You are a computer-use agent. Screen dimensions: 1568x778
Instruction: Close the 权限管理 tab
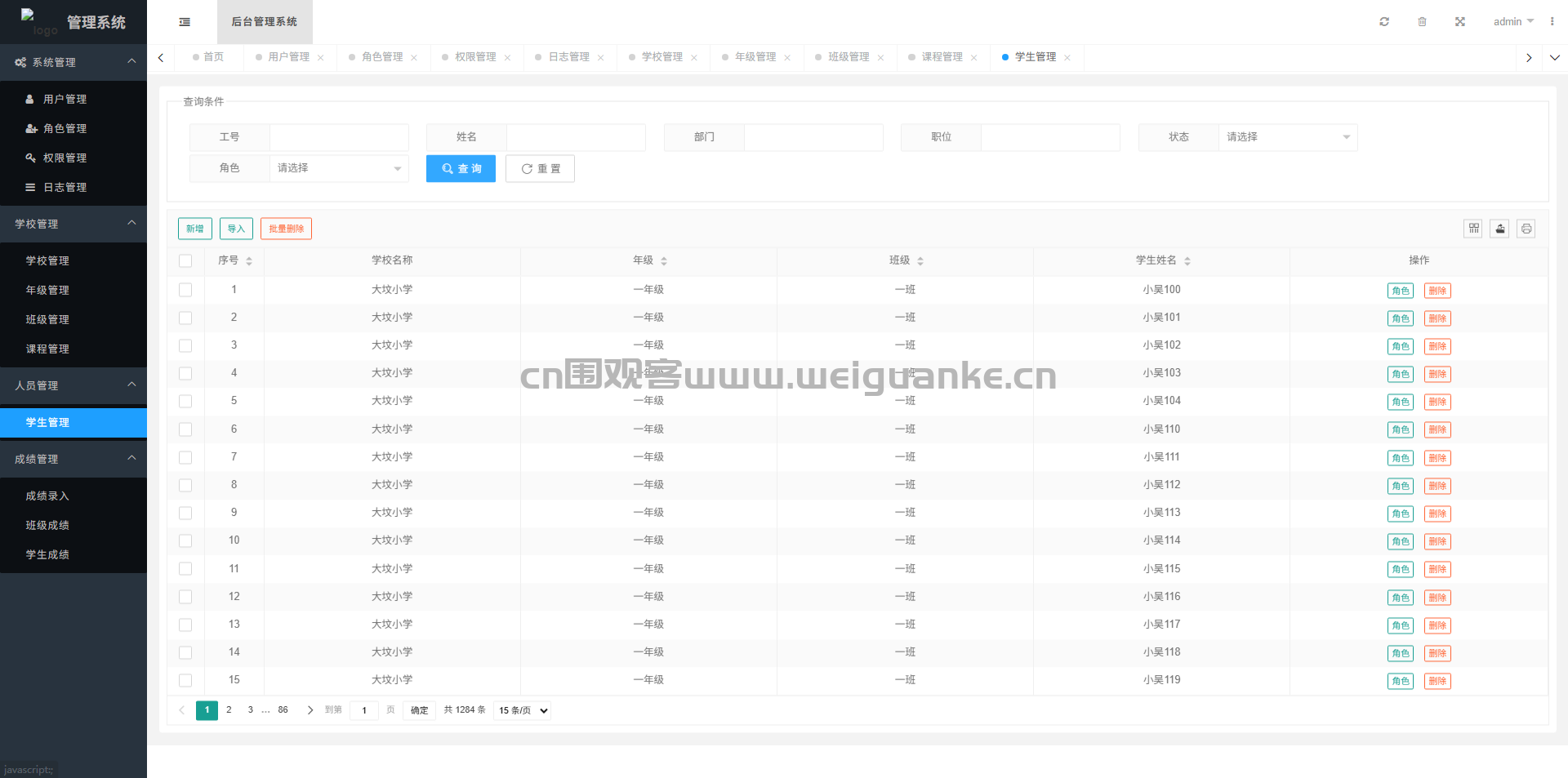[507, 57]
